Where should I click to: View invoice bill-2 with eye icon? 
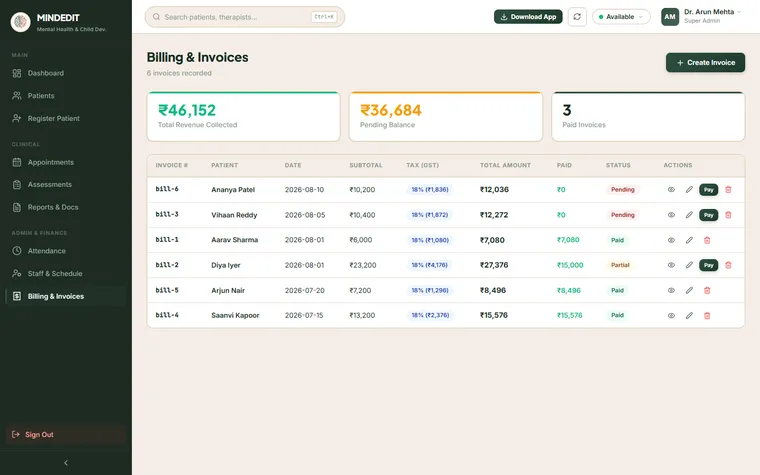point(671,265)
